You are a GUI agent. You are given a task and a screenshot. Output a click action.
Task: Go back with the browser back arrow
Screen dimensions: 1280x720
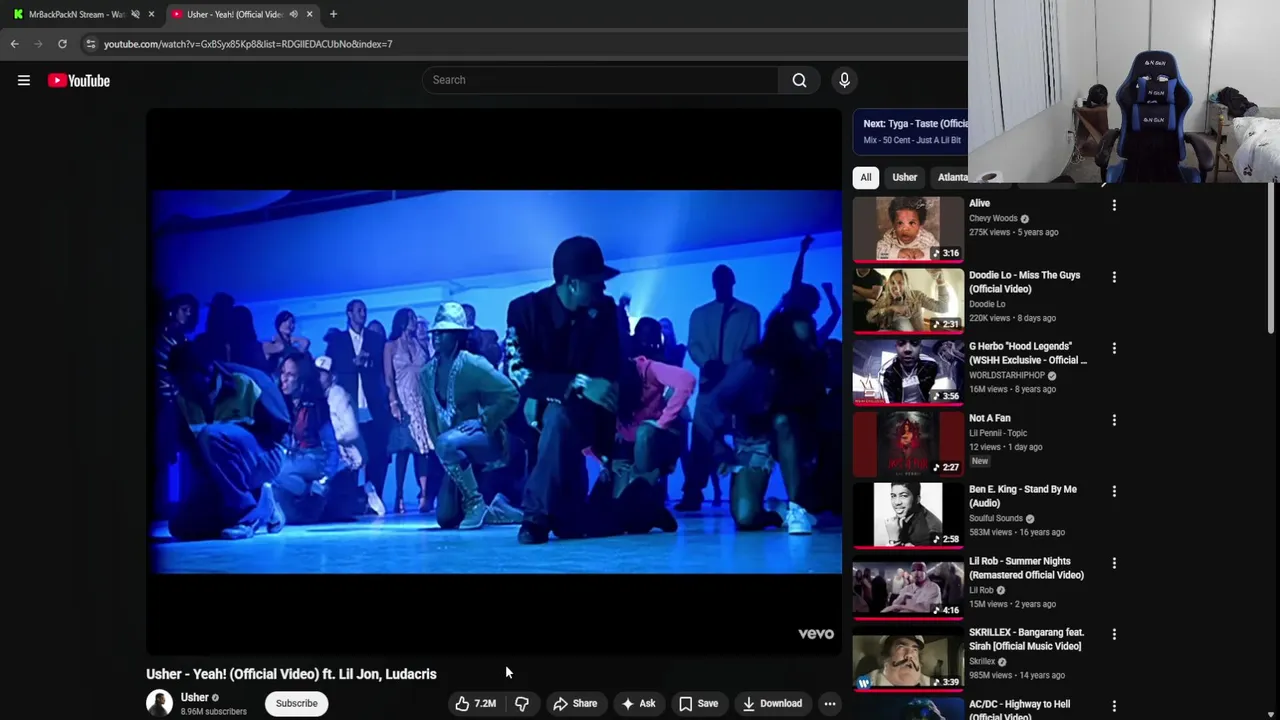pyautogui.click(x=14, y=44)
